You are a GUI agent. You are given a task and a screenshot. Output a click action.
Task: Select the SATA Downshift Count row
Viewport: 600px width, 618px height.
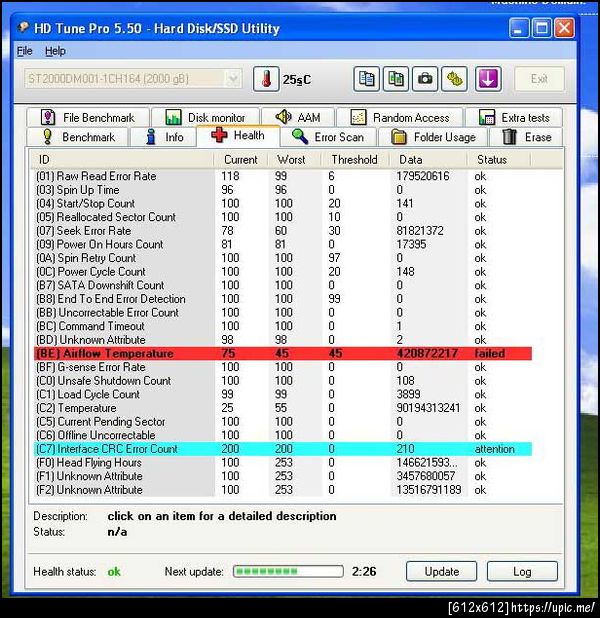[x=283, y=285]
